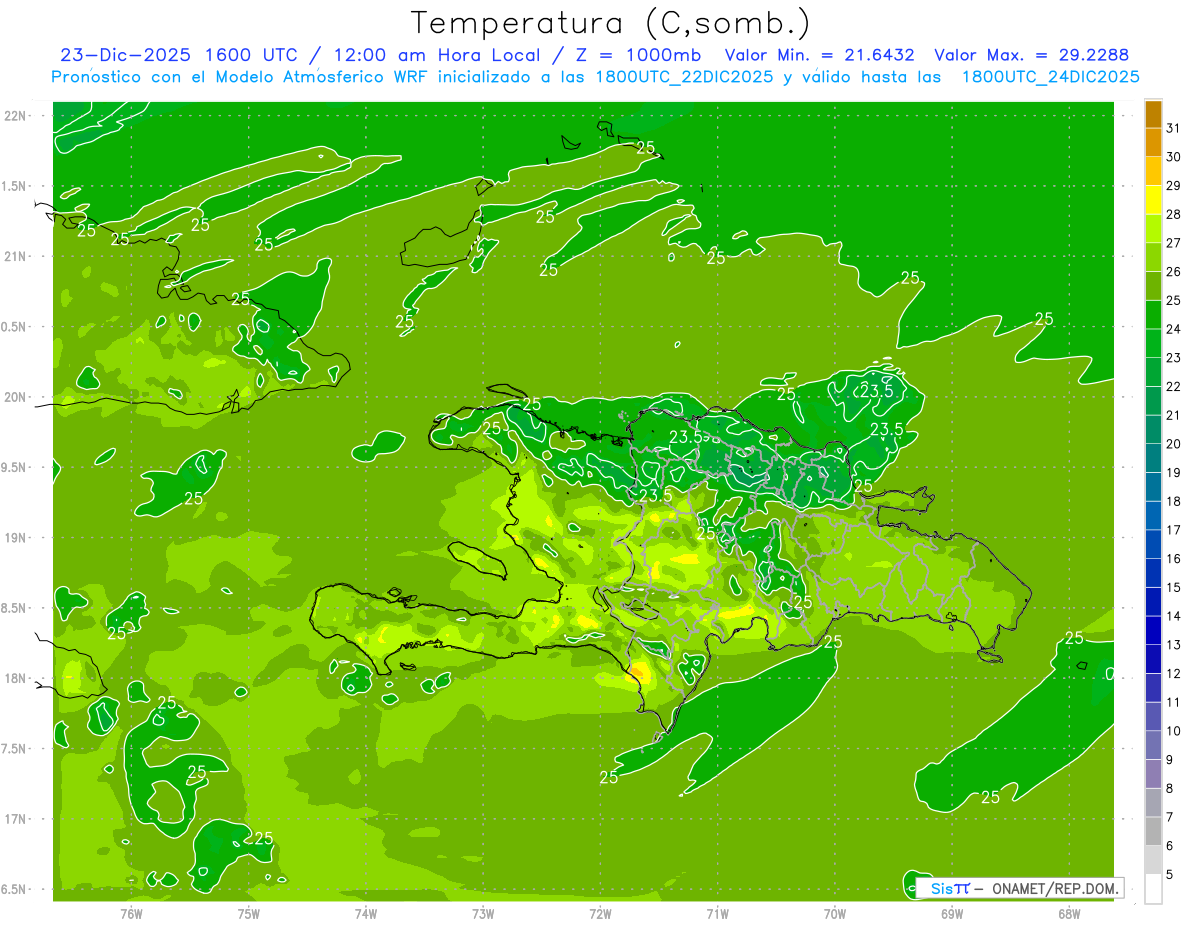Click the title "Temperatura (C,somb.)"
1200x927 pixels.
(610, 23)
